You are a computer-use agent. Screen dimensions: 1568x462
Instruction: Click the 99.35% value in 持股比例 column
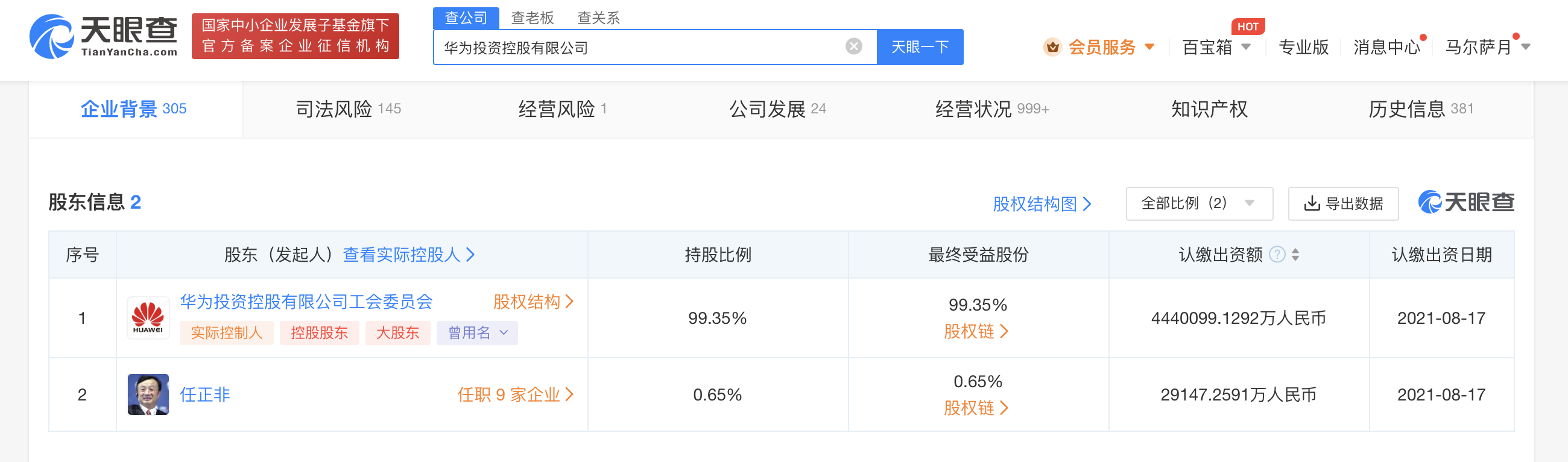(x=717, y=318)
